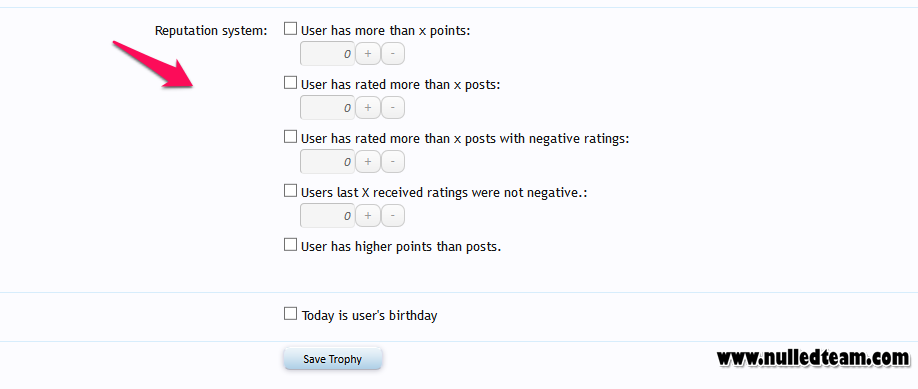The width and height of the screenshot is (918, 389).
Task: Click plus for 'last X received ratings' field
Action: [x=368, y=216]
